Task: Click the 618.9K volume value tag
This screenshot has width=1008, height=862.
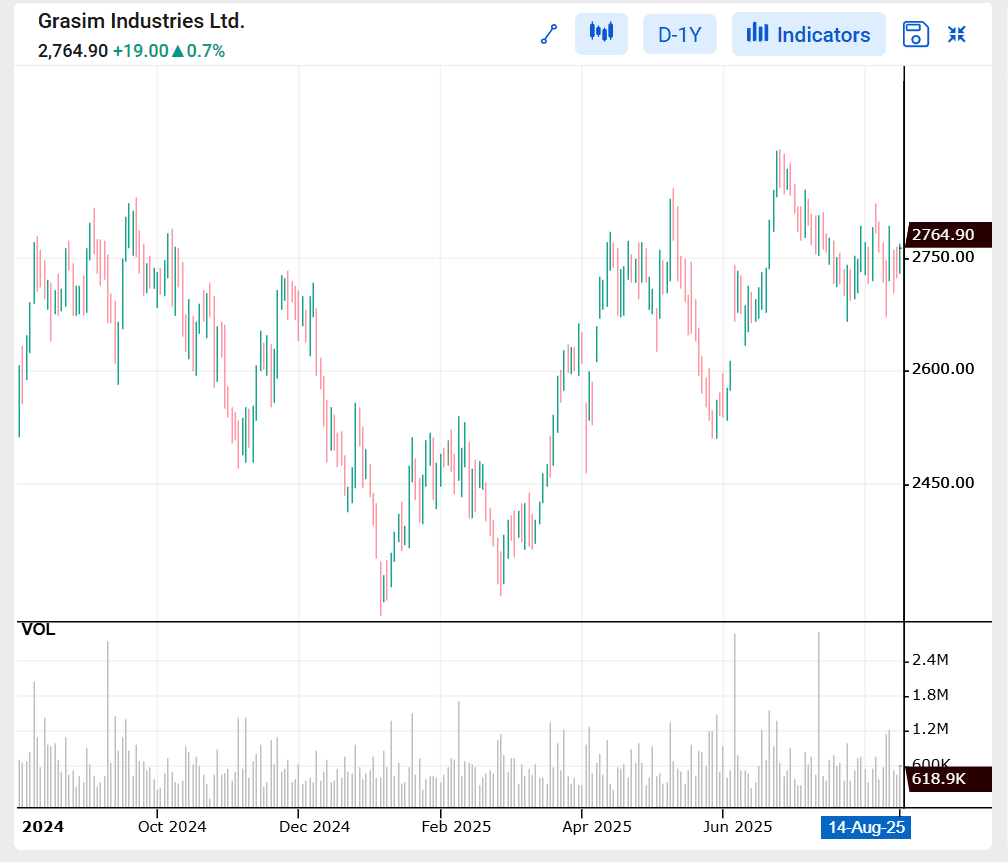Action: pos(948,779)
